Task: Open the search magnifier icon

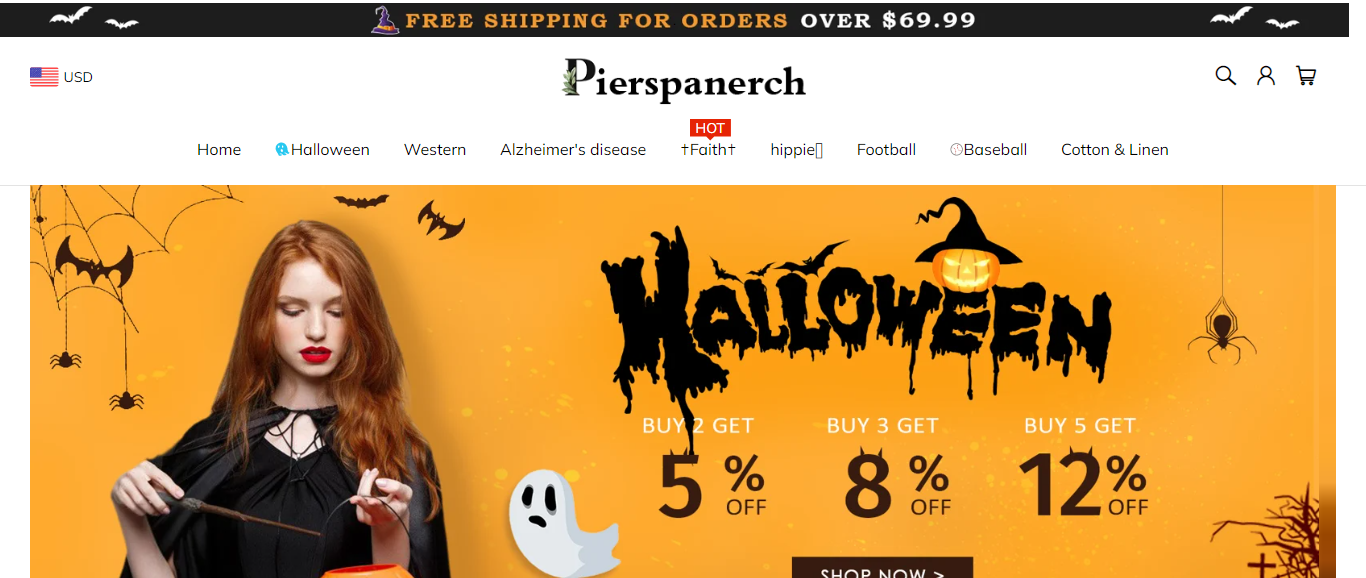Action: [1225, 76]
